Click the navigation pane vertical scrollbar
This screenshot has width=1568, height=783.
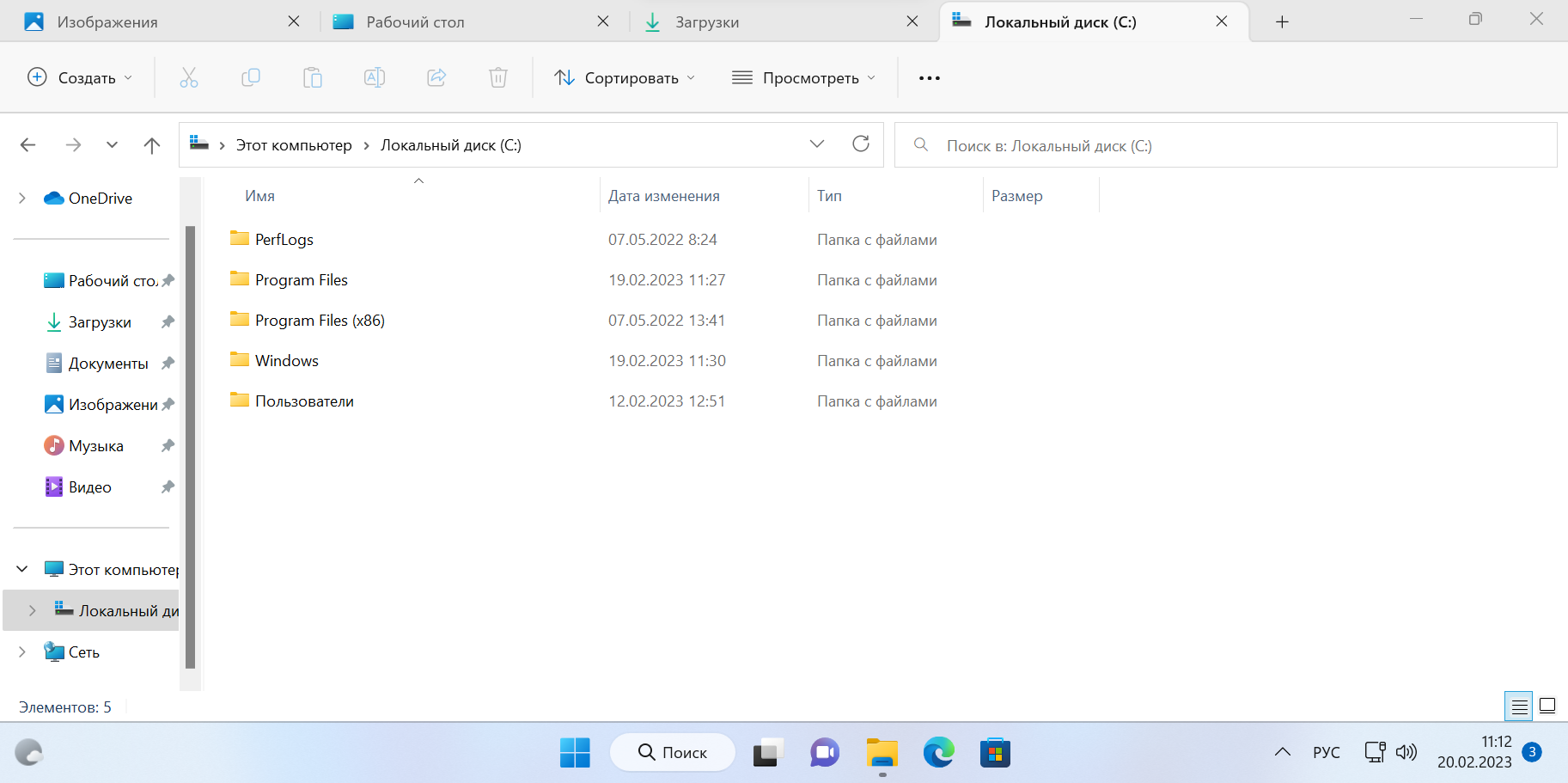191,447
